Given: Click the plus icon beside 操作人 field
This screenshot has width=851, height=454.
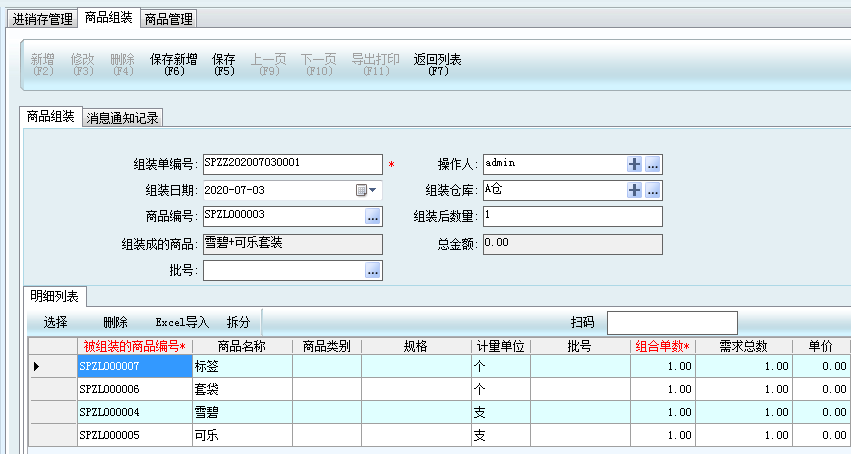Looking at the screenshot, I should point(634,164).
